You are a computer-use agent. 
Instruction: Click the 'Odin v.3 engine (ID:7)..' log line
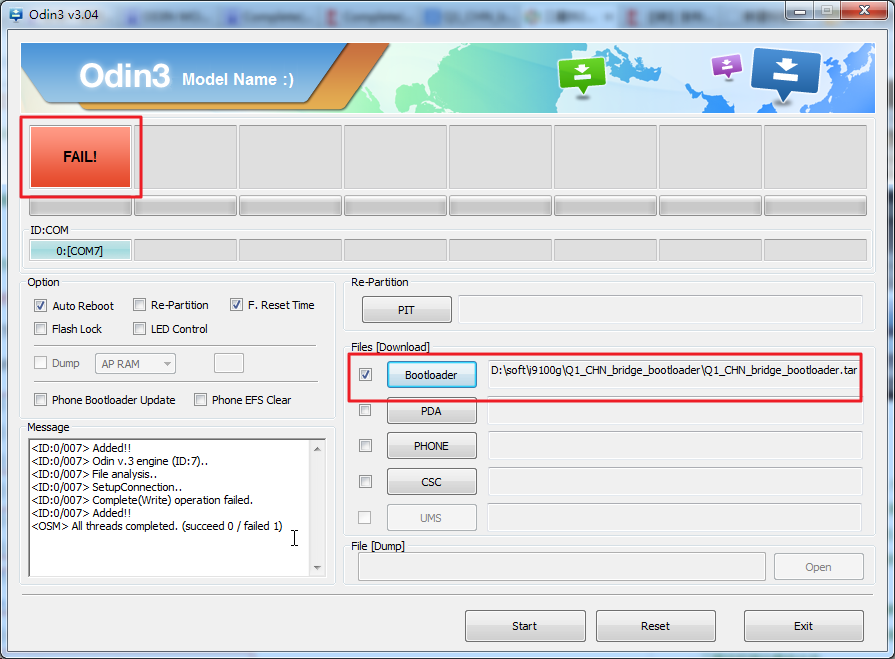120,461
